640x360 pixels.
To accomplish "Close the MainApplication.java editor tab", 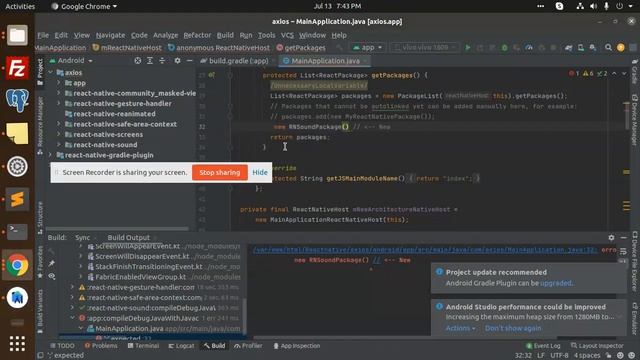I will (x=365, y=61).
